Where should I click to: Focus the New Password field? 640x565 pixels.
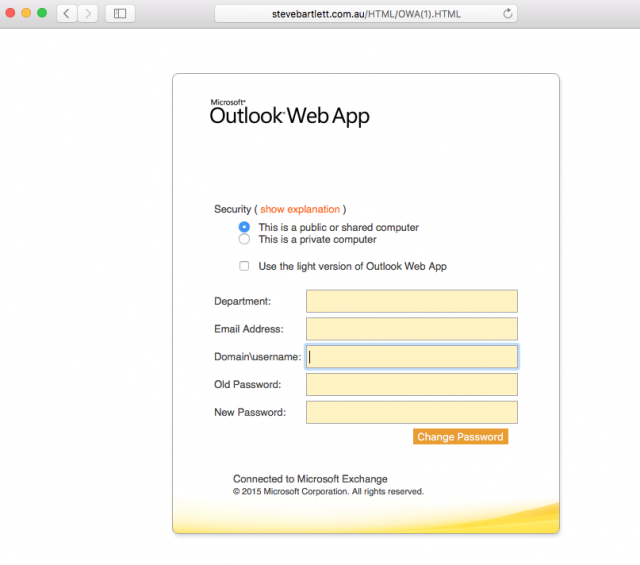[x=412, y=412]
